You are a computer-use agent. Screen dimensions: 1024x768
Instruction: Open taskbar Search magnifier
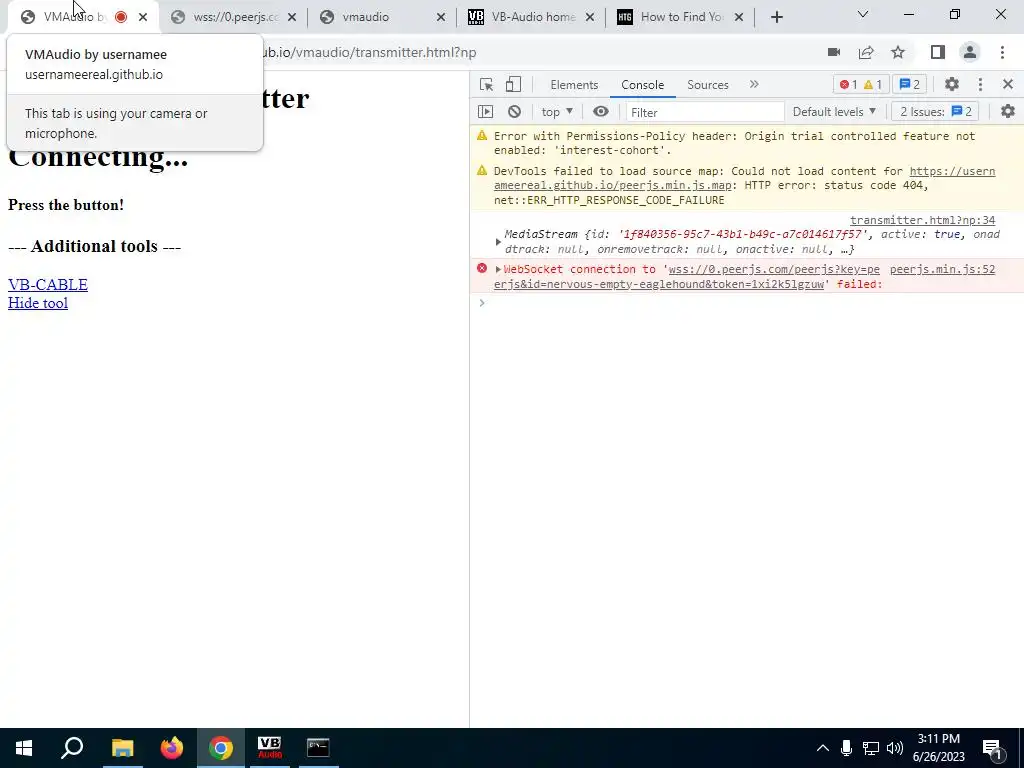72,748
